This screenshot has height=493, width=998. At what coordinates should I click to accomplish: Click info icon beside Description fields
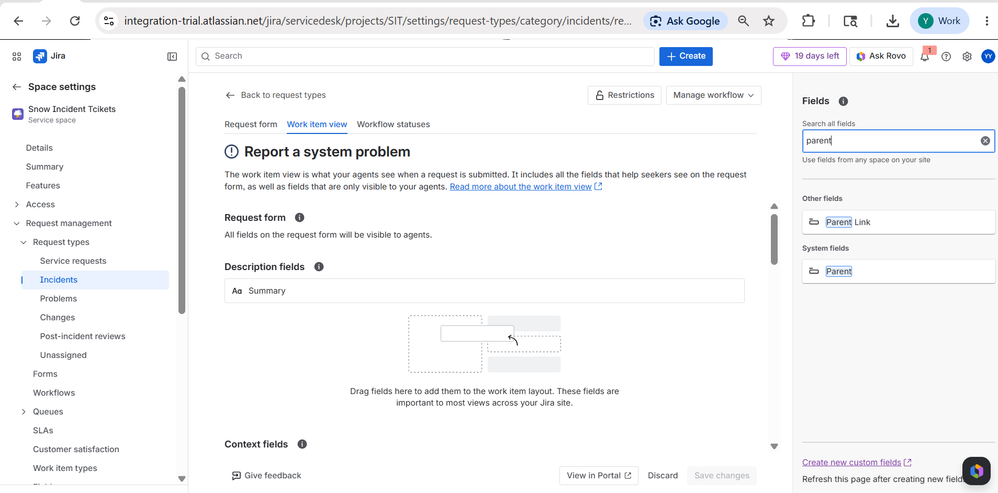(x=319, y=267)
